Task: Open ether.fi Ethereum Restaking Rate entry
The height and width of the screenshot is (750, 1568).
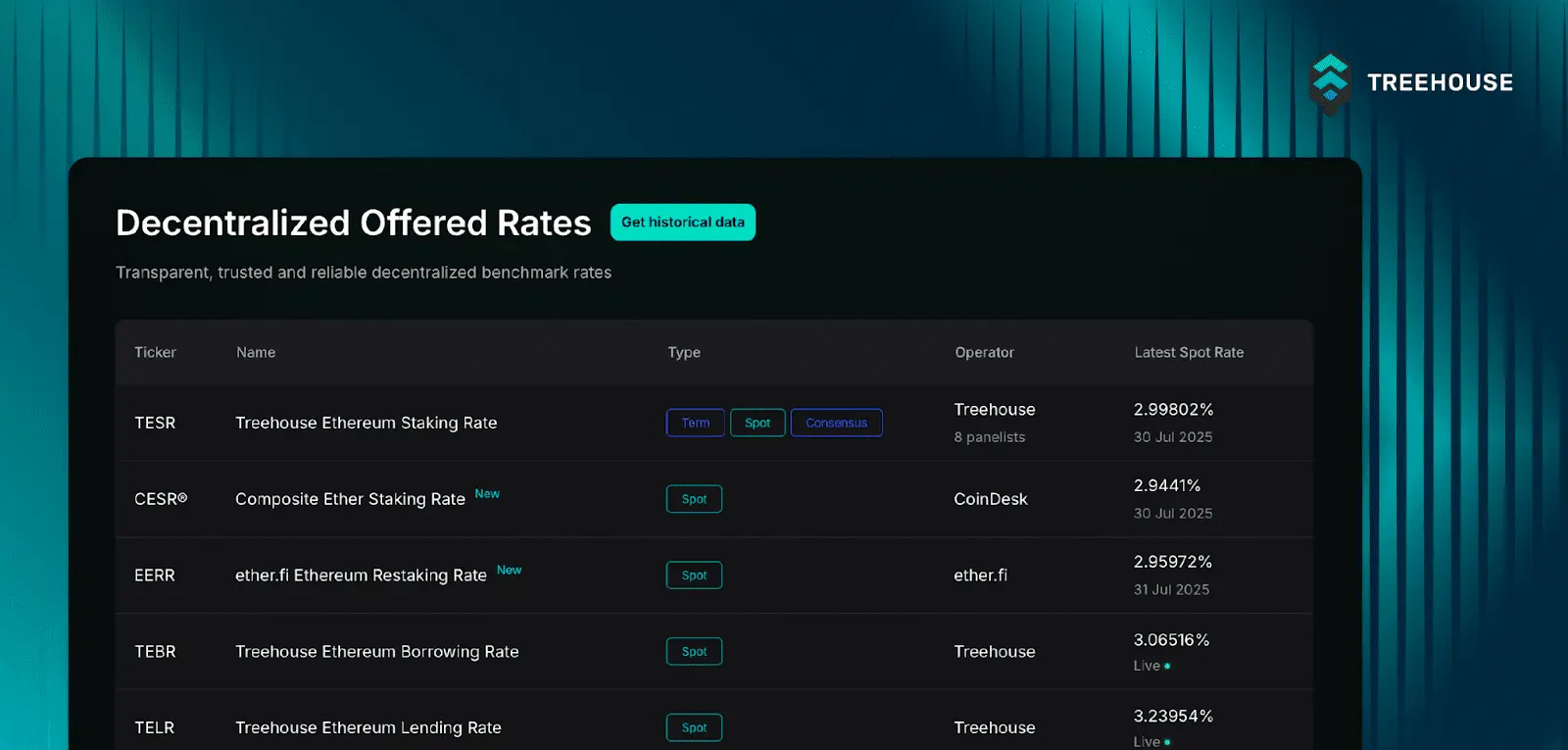Action: click(361, 575)
